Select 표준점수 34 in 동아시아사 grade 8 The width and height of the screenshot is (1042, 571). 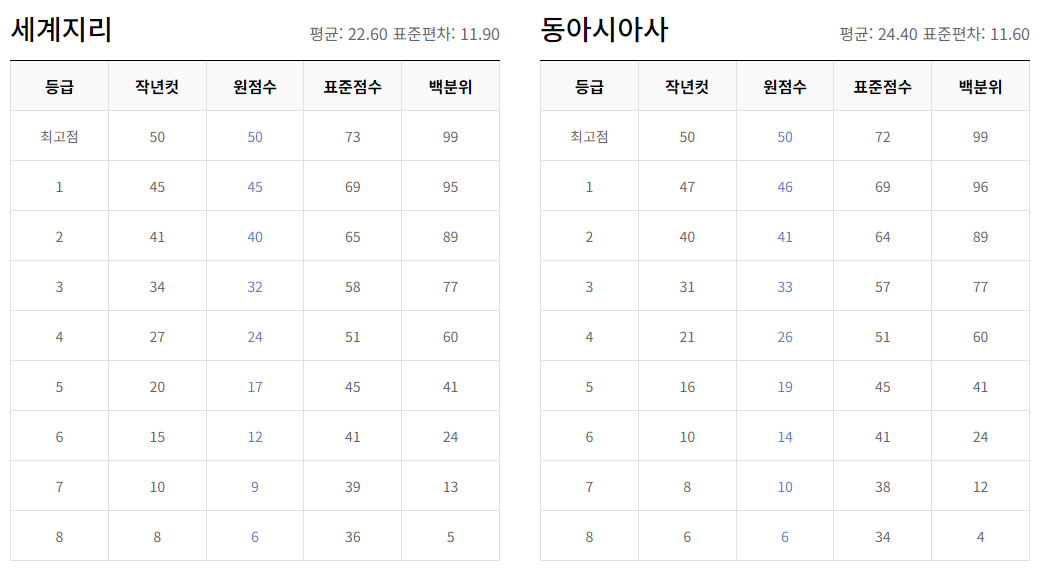tap(883, 536)
